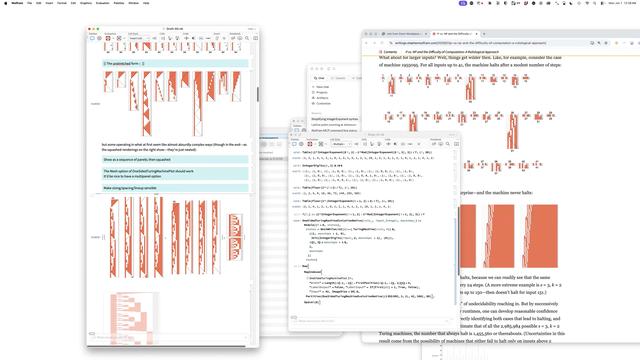Select New chat in the sidebar
Viewport: 640px width, 360px height.
click(x=321, y=87)
